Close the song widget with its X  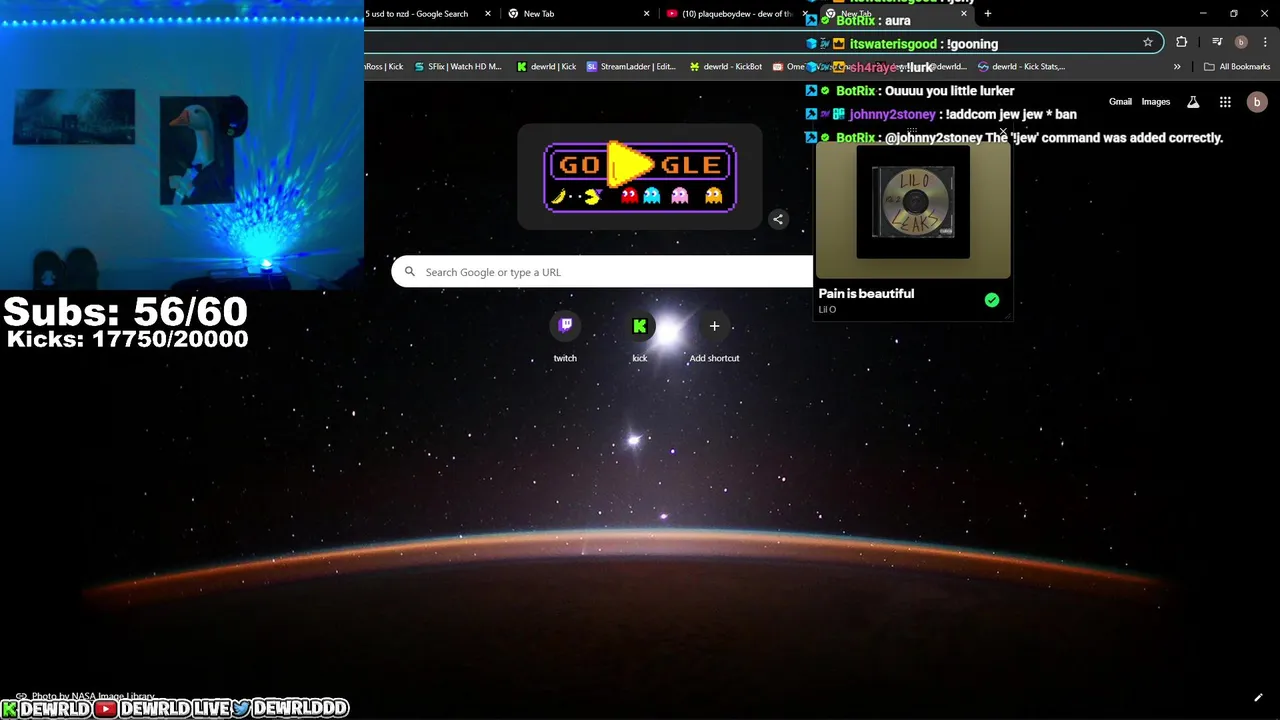pyautogui.click(x=1003, y=132)
